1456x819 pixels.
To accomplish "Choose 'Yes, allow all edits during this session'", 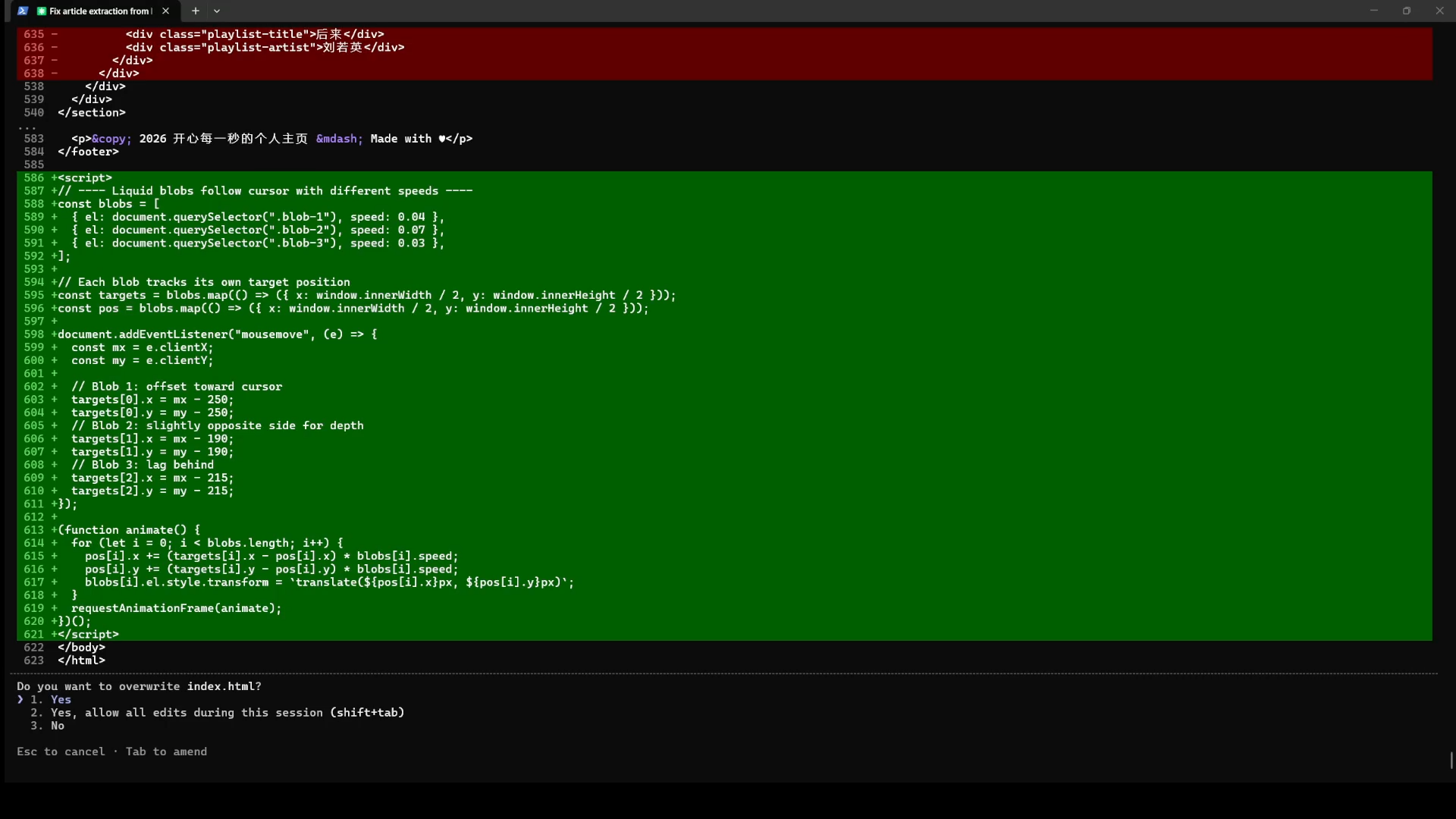I will pos(217,713).
